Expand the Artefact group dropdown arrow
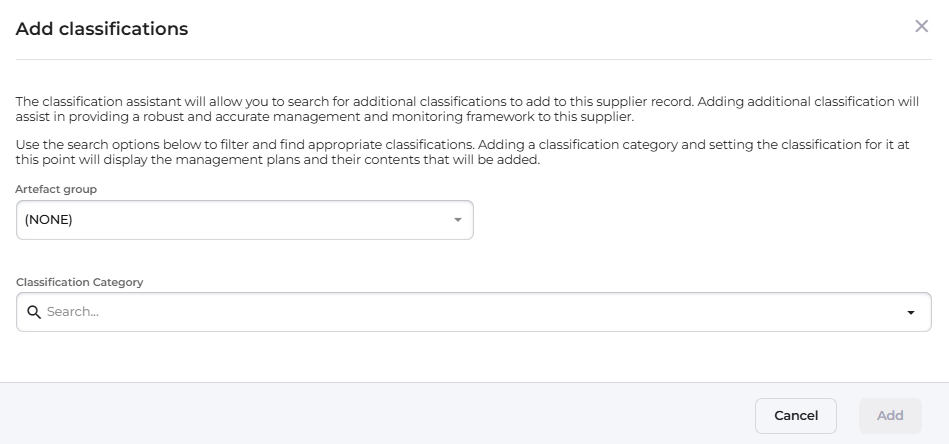This screenshot has width=949, height=444. tap(458, 220)
